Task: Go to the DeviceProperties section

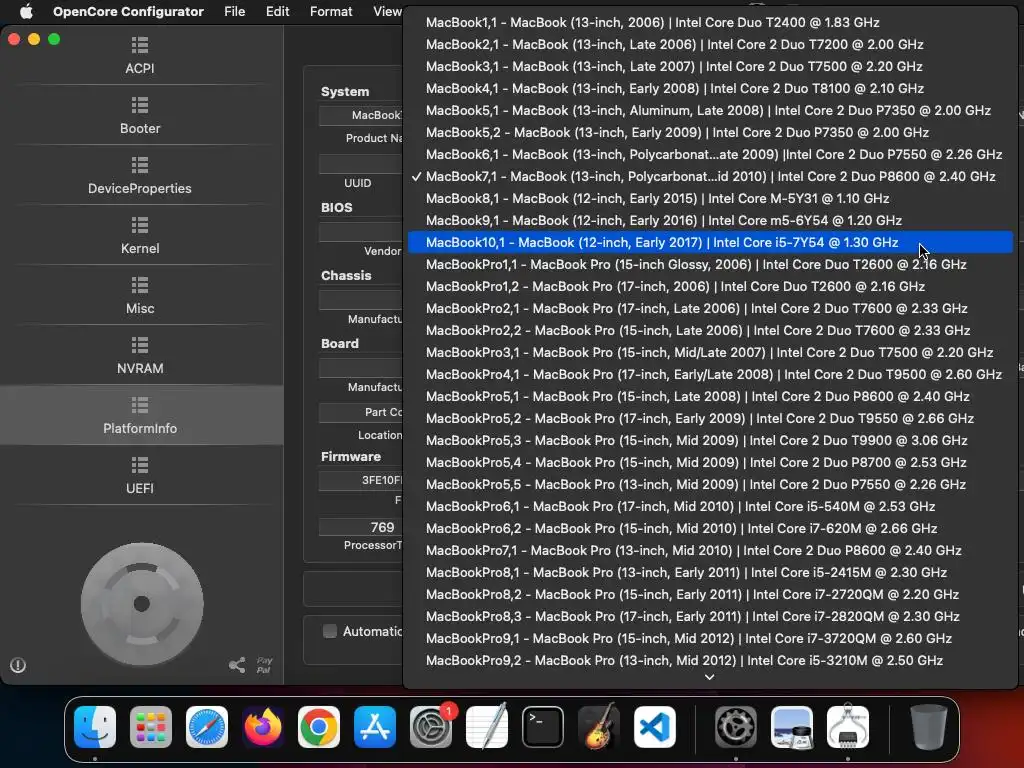Action: [x=140, y=176]
